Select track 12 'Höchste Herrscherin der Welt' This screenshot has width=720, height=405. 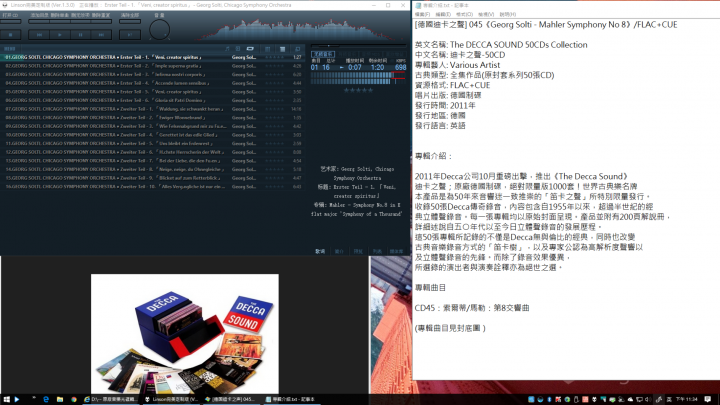(x=152, y=152)
